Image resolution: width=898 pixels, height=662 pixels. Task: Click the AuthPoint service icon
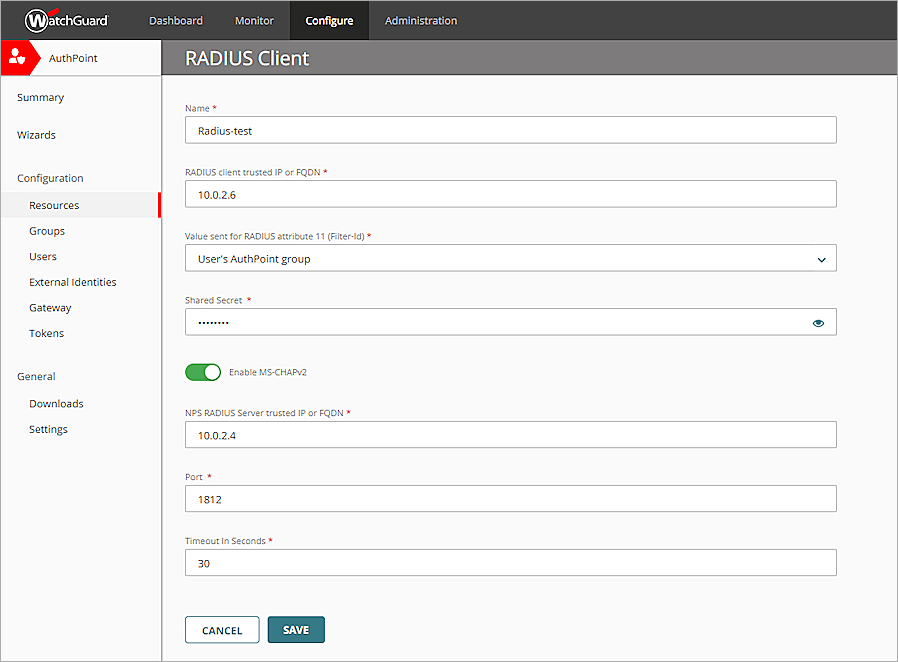[x=19, y=57]
